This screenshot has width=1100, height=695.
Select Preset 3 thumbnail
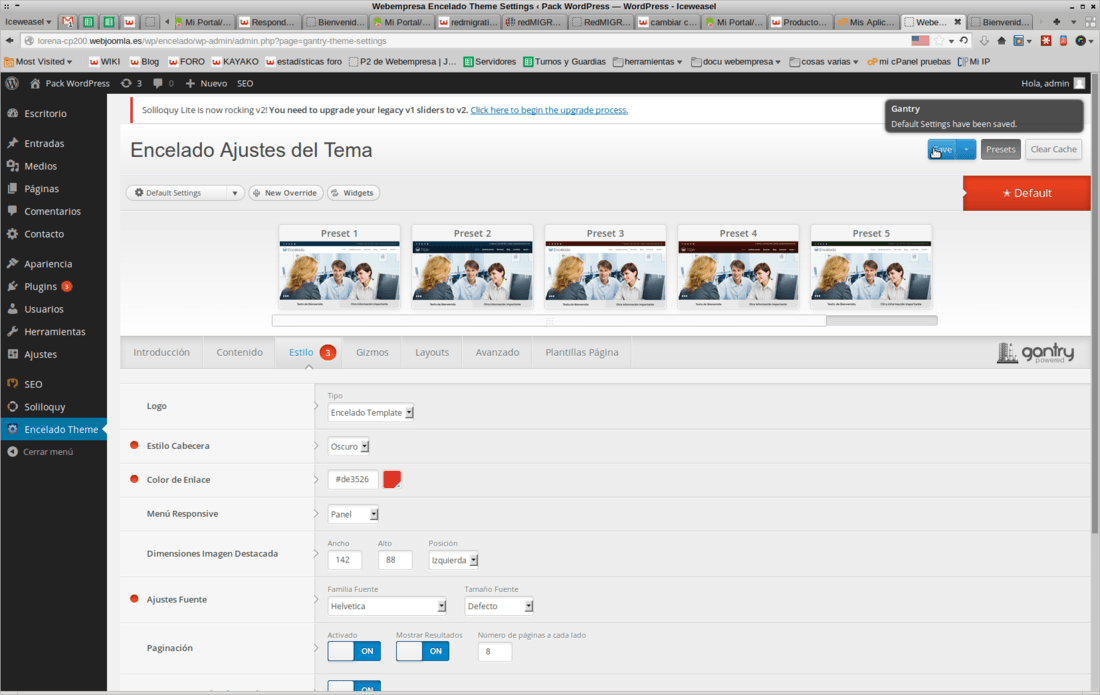(x=605, y=266)
